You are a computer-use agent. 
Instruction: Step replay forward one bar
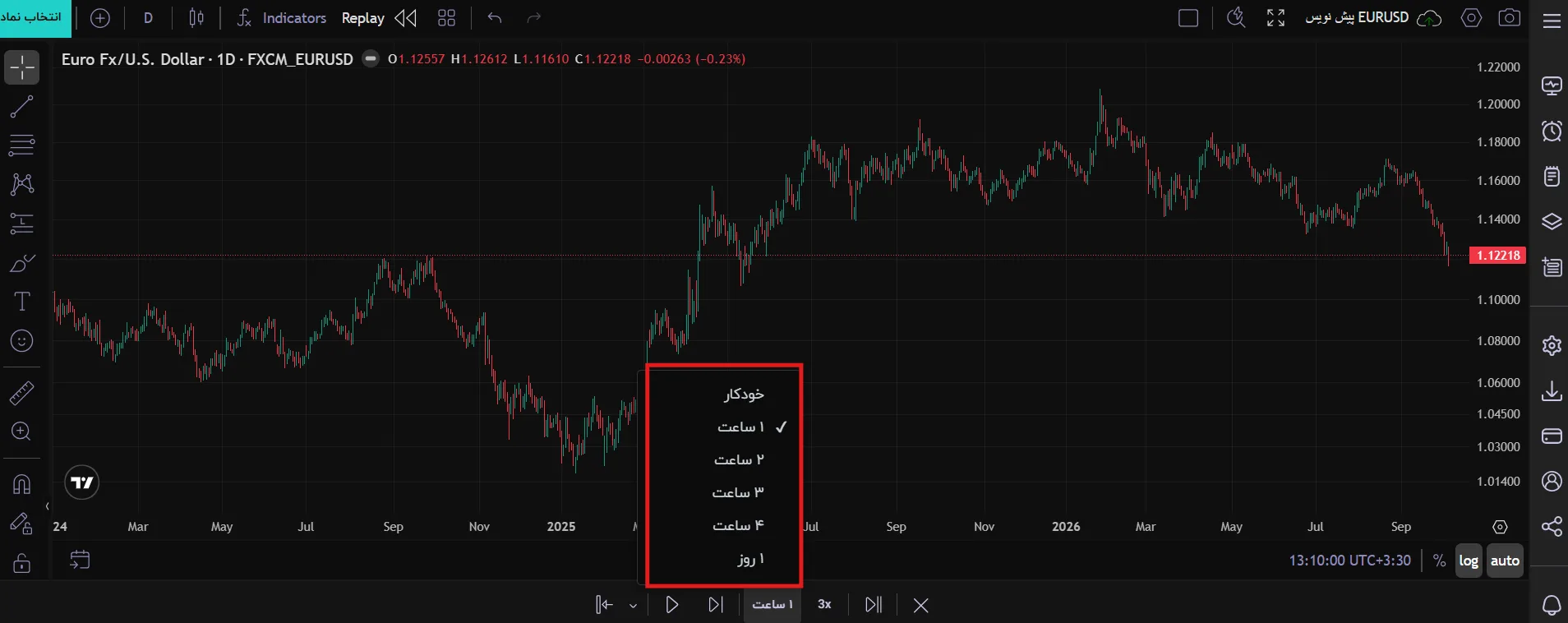716,605
